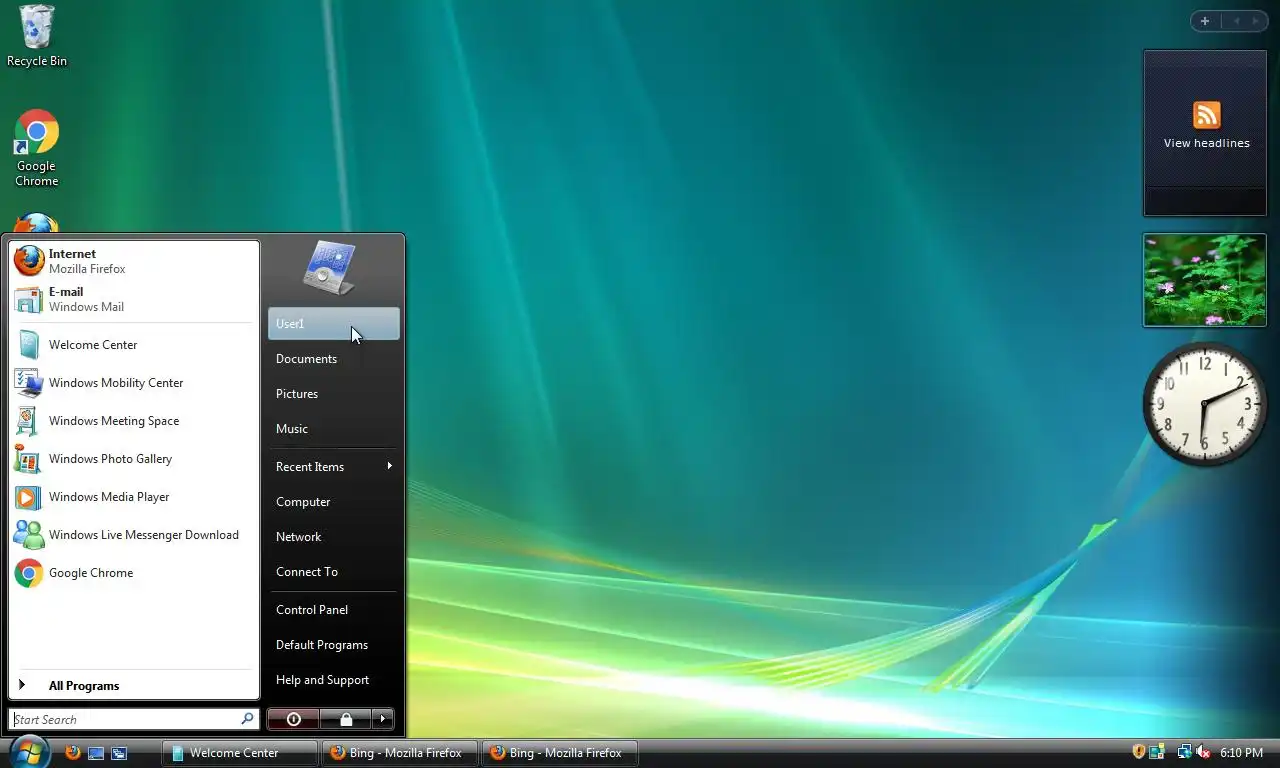The width and height of the screenshot is (1280, 768).
Task: Open E-mail Windows Mail entry
Action: pyautogui.click(x=134, y=299)
